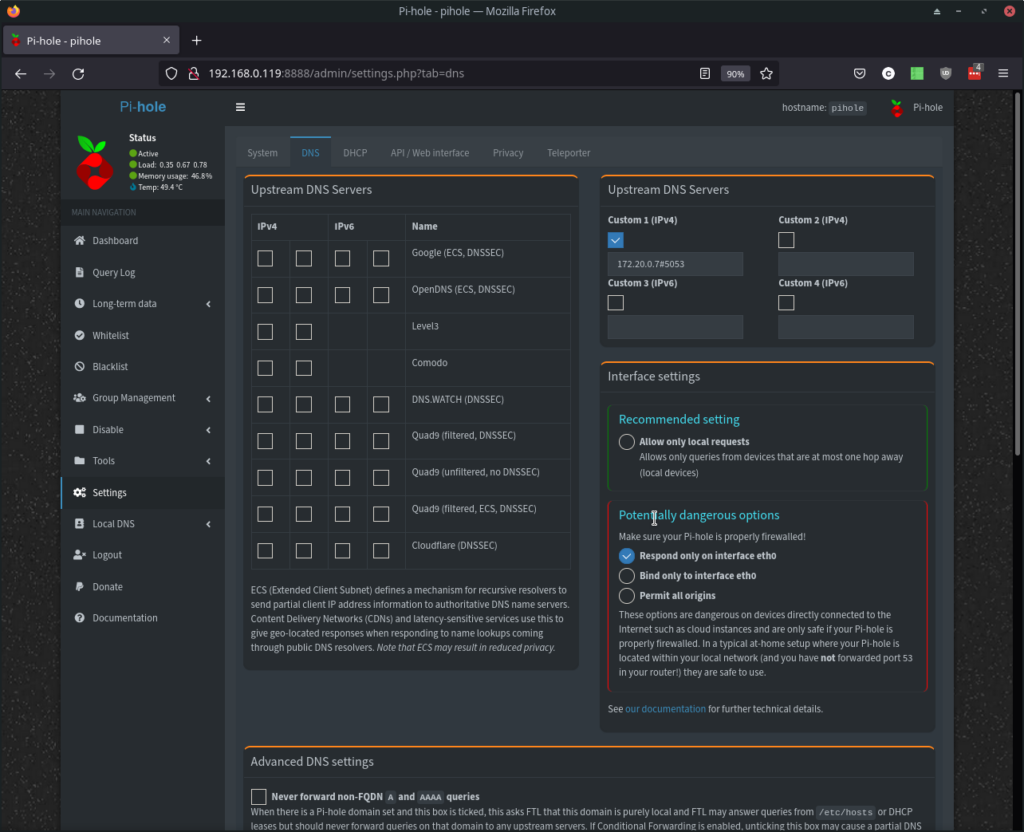Image resolution: width=1024 pixels, height=832 pixels.
Task: Click the Custom 3 IPv6 address field
Action: tap(675, 327)
